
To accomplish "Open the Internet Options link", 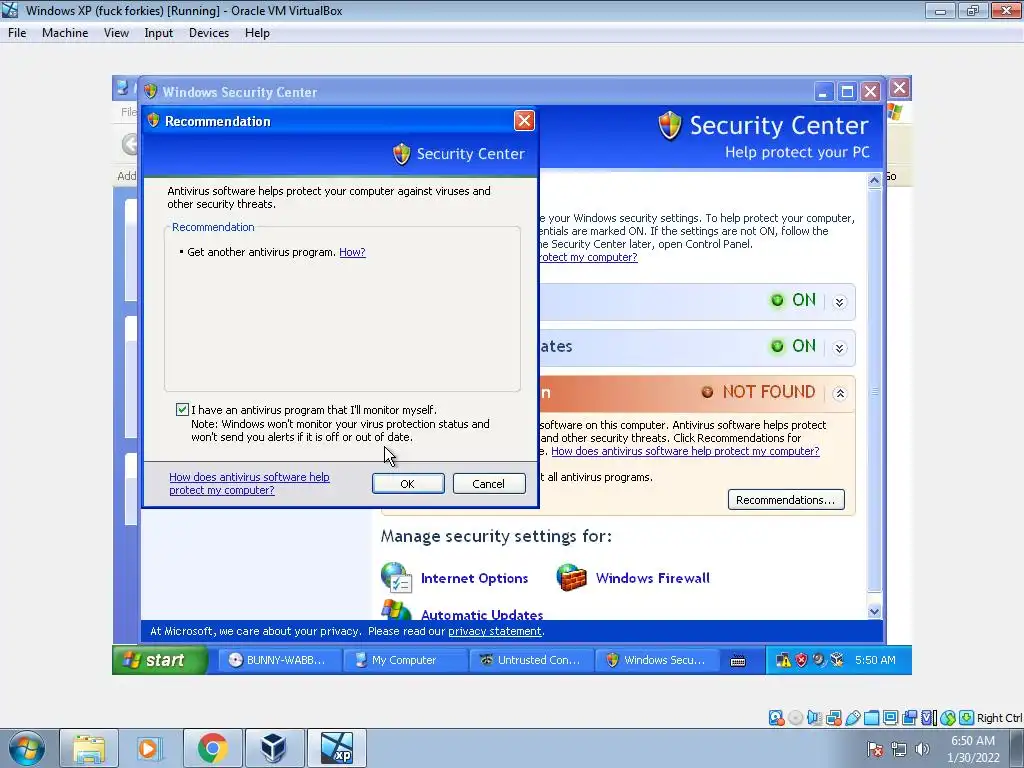I will click(474, 578).
